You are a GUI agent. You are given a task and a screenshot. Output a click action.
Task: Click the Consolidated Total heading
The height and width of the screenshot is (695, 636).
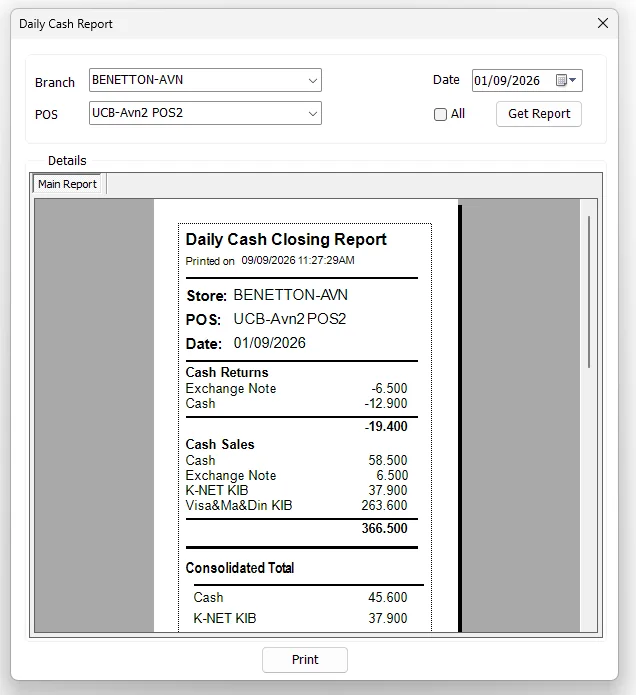[240, 568]
